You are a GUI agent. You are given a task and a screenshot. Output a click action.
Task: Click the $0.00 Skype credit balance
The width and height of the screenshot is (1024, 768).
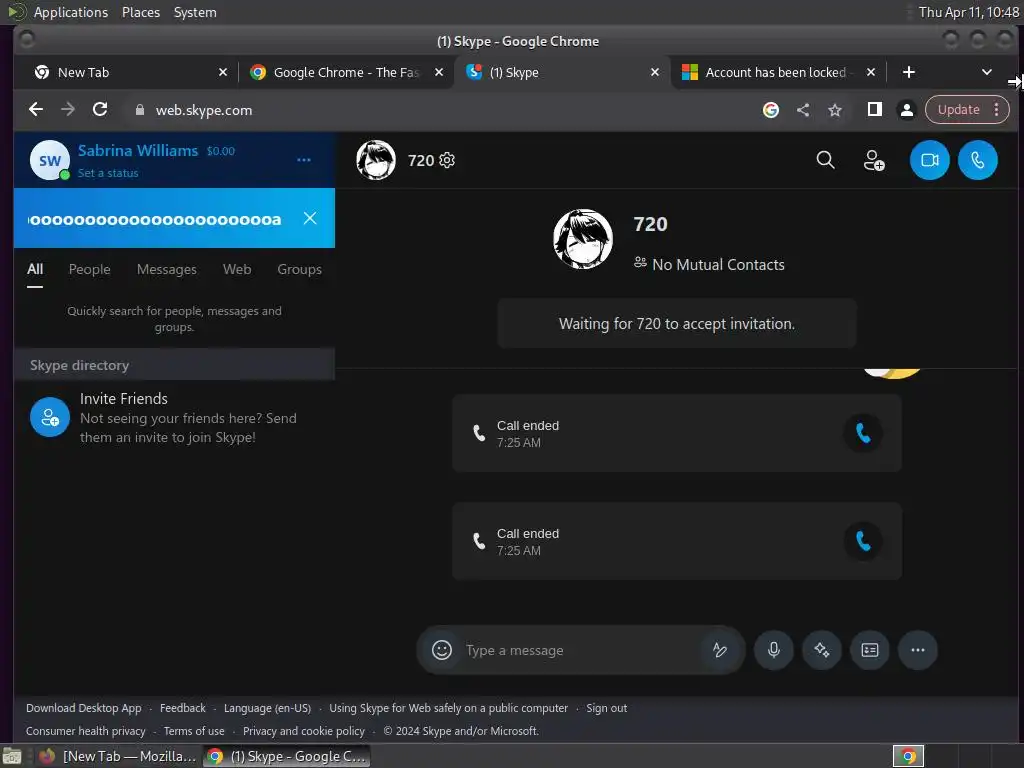(x=221, y=151)
